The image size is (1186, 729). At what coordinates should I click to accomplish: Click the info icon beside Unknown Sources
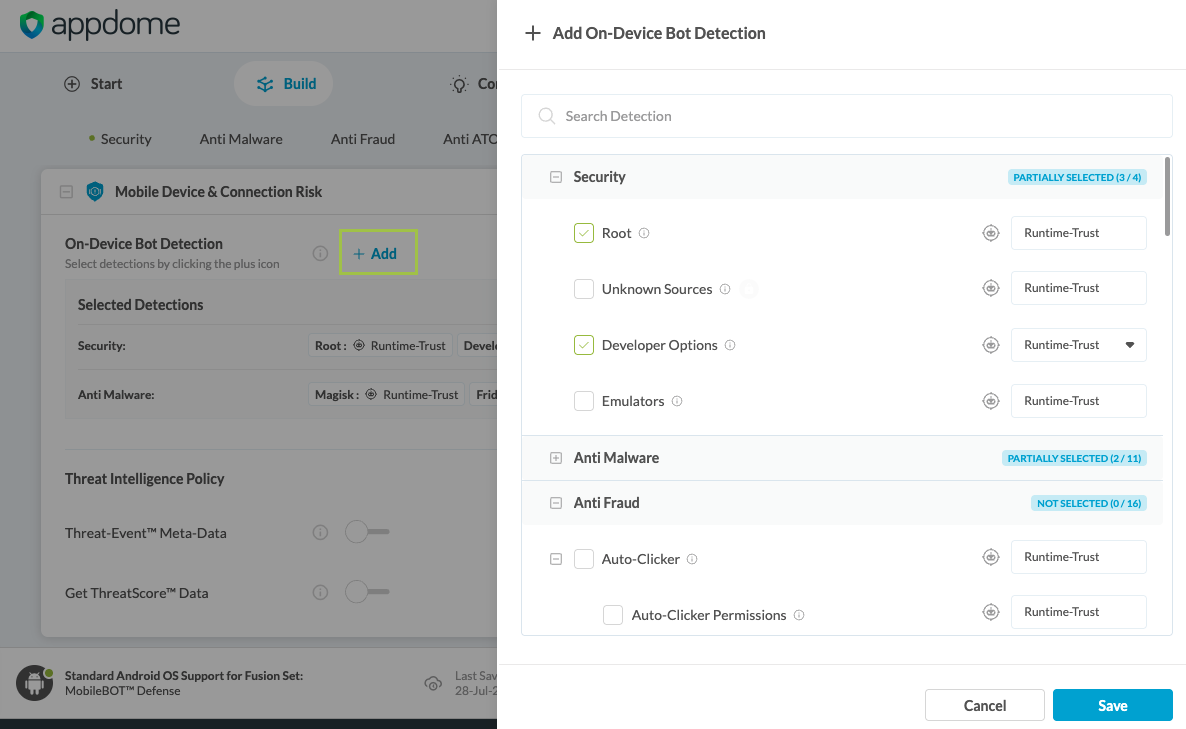coord(725,289)
